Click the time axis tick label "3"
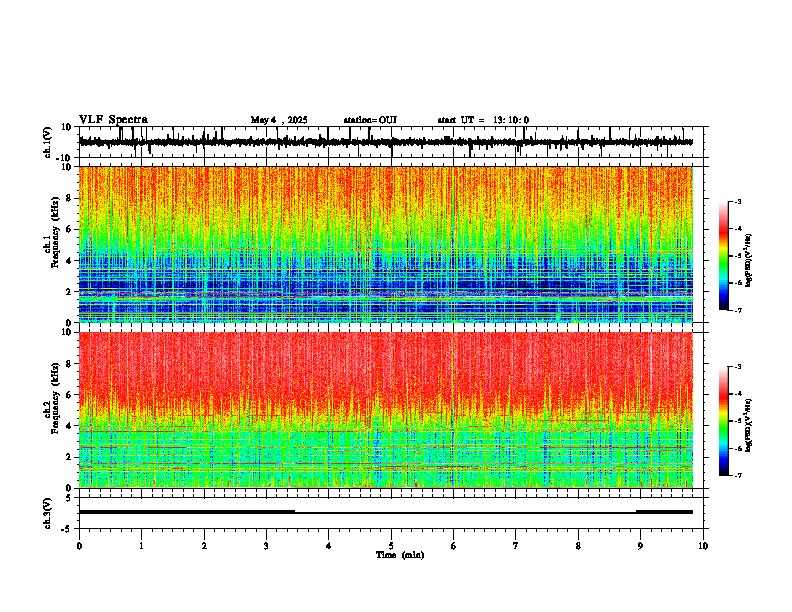The width and height of the screenshot is (792, 612). (x=266, y=546)
